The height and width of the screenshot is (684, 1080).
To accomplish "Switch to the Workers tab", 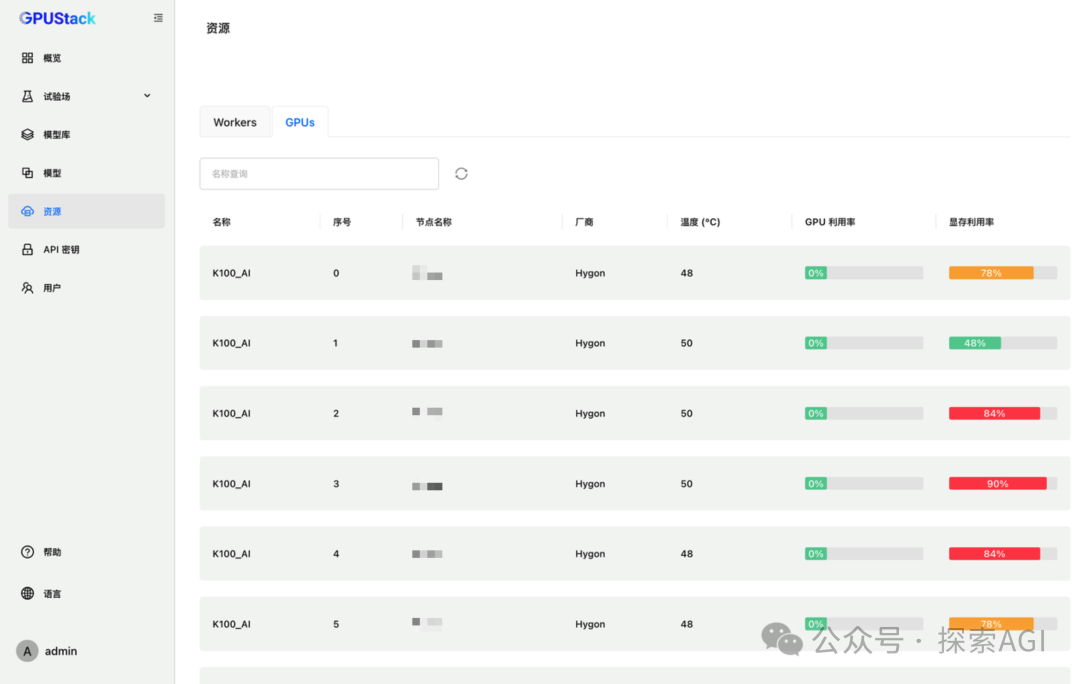I will (x=235, y=122).
